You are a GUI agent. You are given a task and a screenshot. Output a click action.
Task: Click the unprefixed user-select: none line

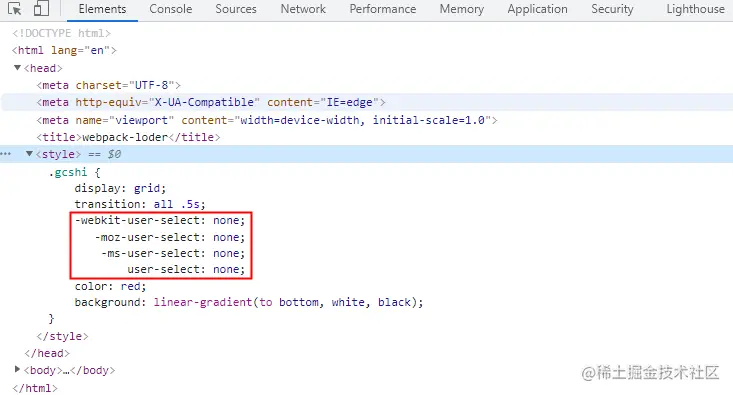186,269
